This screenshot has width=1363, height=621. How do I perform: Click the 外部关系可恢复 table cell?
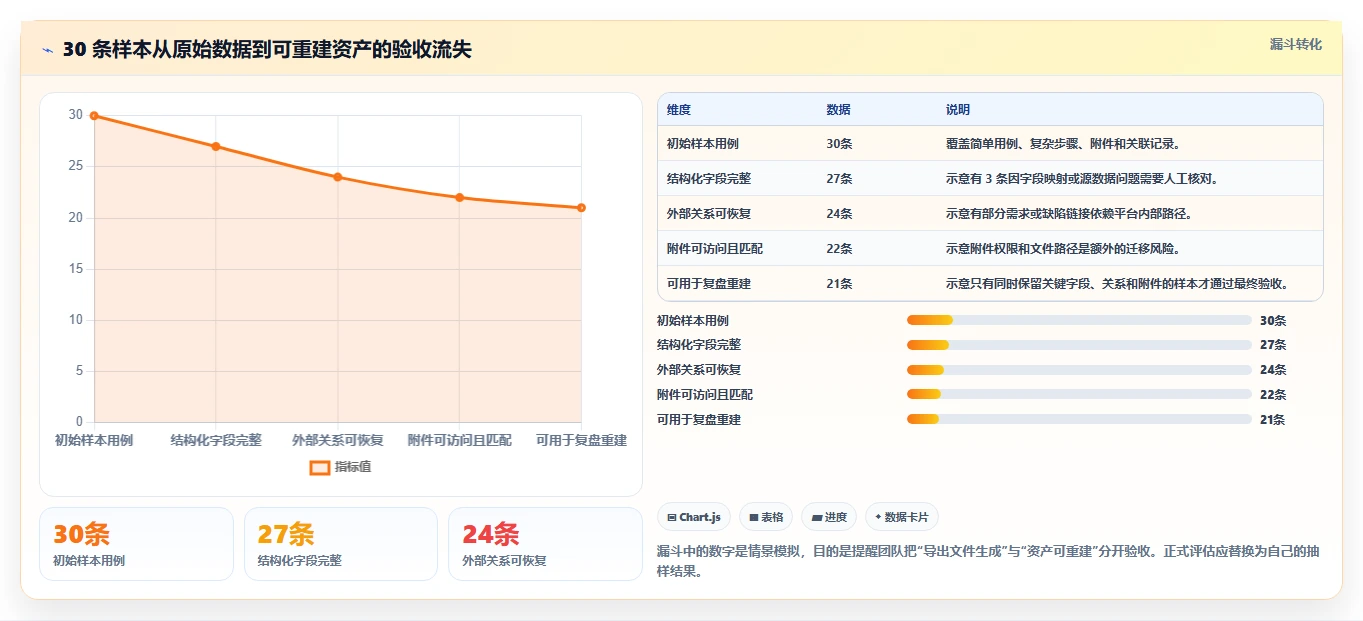pos(737,213)
